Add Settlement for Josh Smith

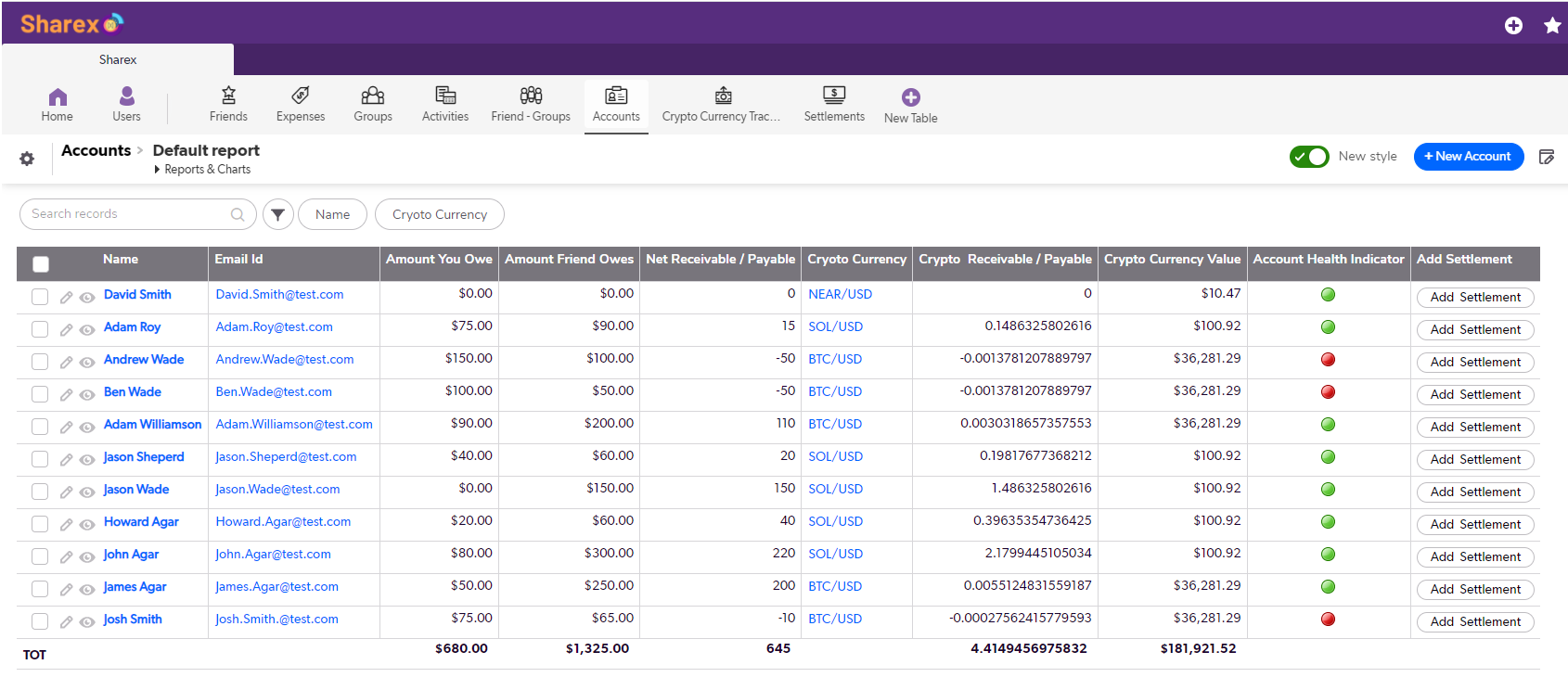(1475, 622)
